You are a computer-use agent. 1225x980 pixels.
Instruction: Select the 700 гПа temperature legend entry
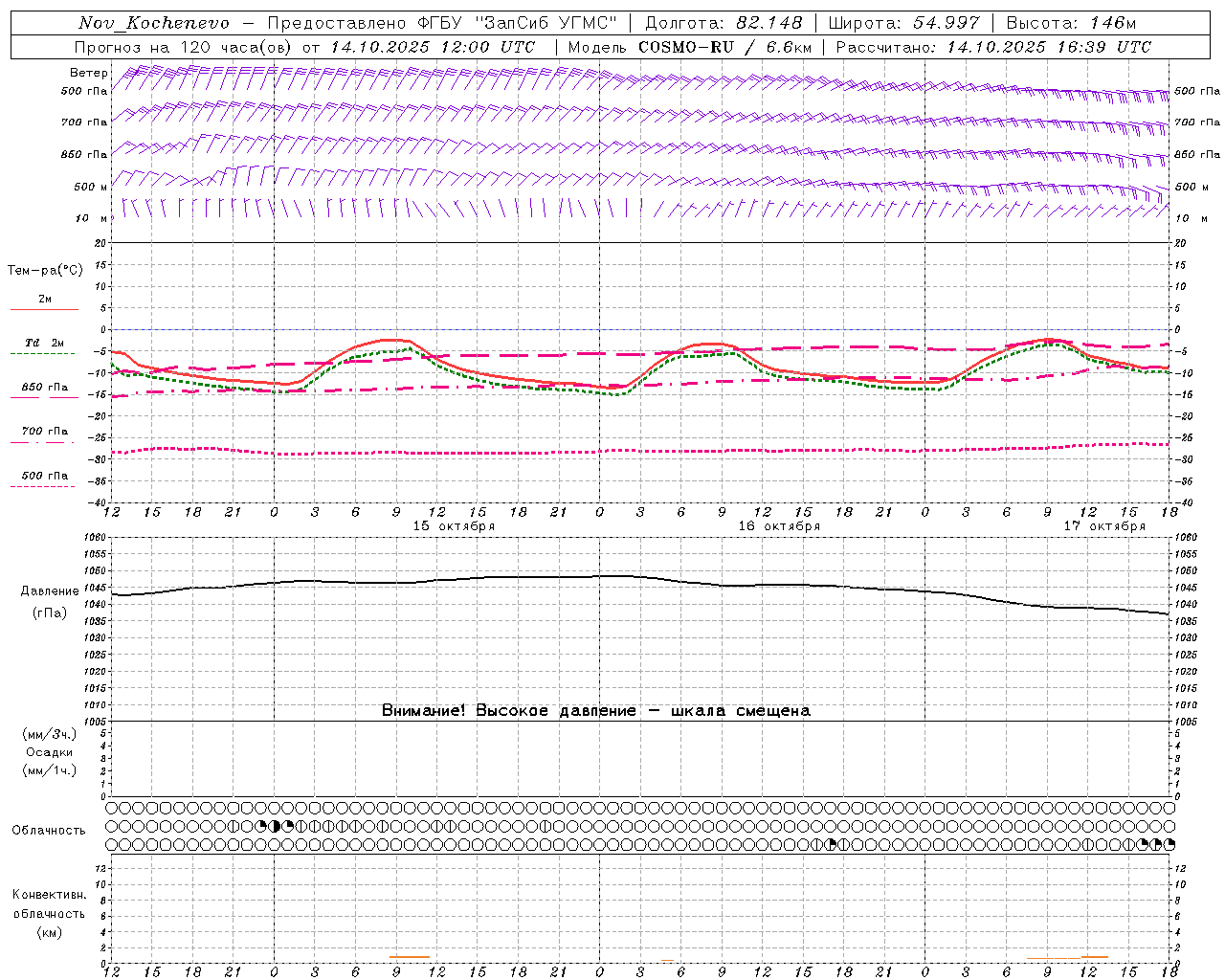coord(44,432)
